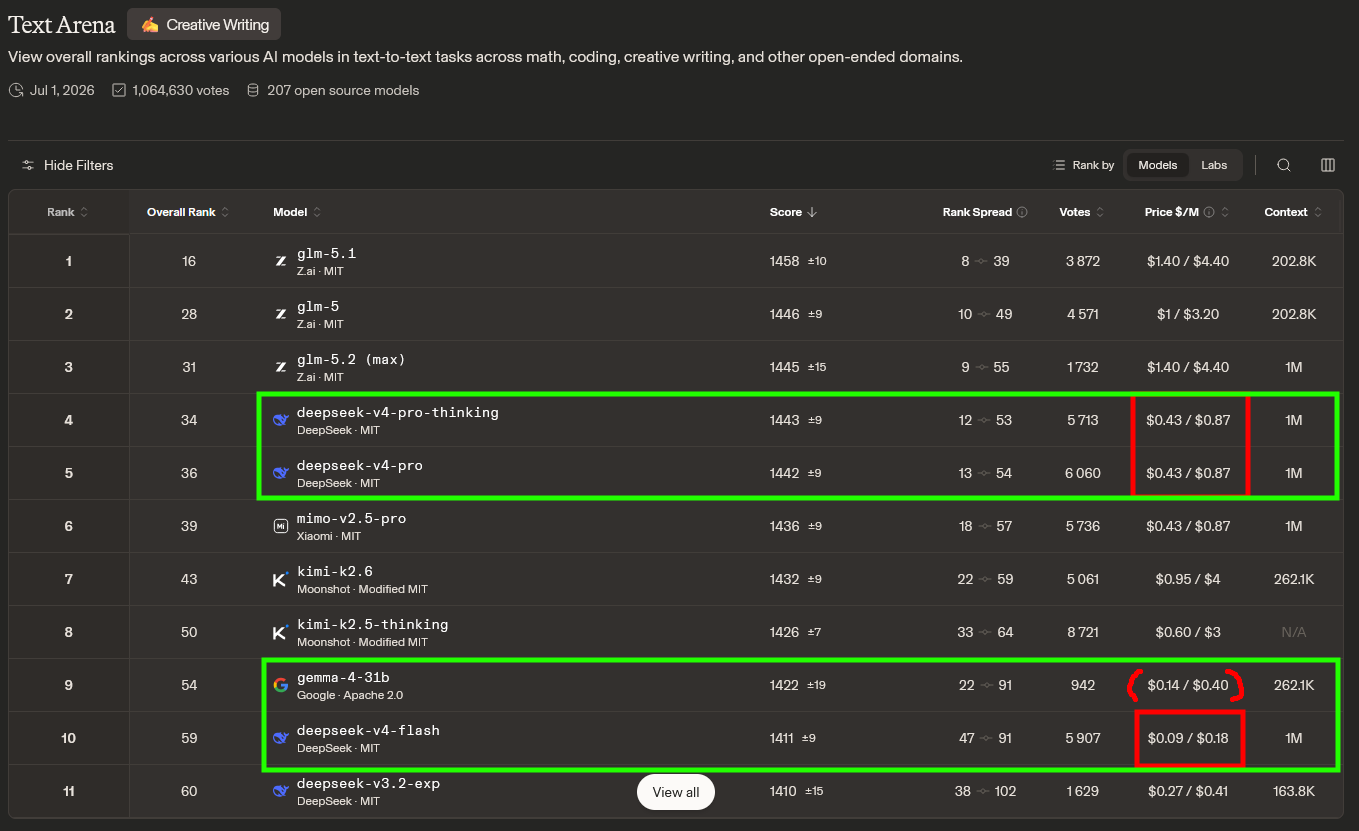Click the $0.09 / $0.18 price cell
Viewport: 1359px width, 831px height.
[1187, 738]
